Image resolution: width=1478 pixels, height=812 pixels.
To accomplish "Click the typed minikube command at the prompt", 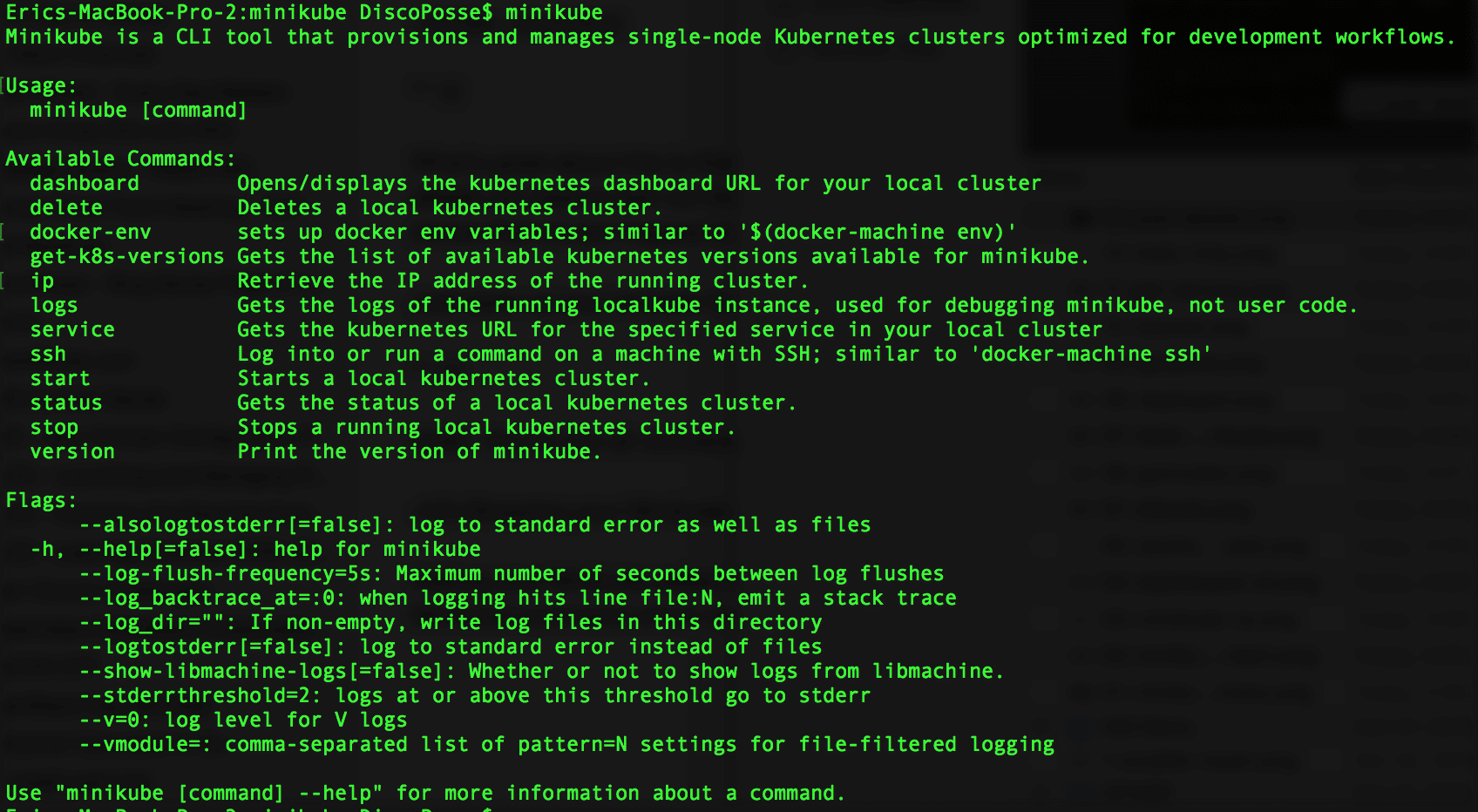I will [554, 12].
